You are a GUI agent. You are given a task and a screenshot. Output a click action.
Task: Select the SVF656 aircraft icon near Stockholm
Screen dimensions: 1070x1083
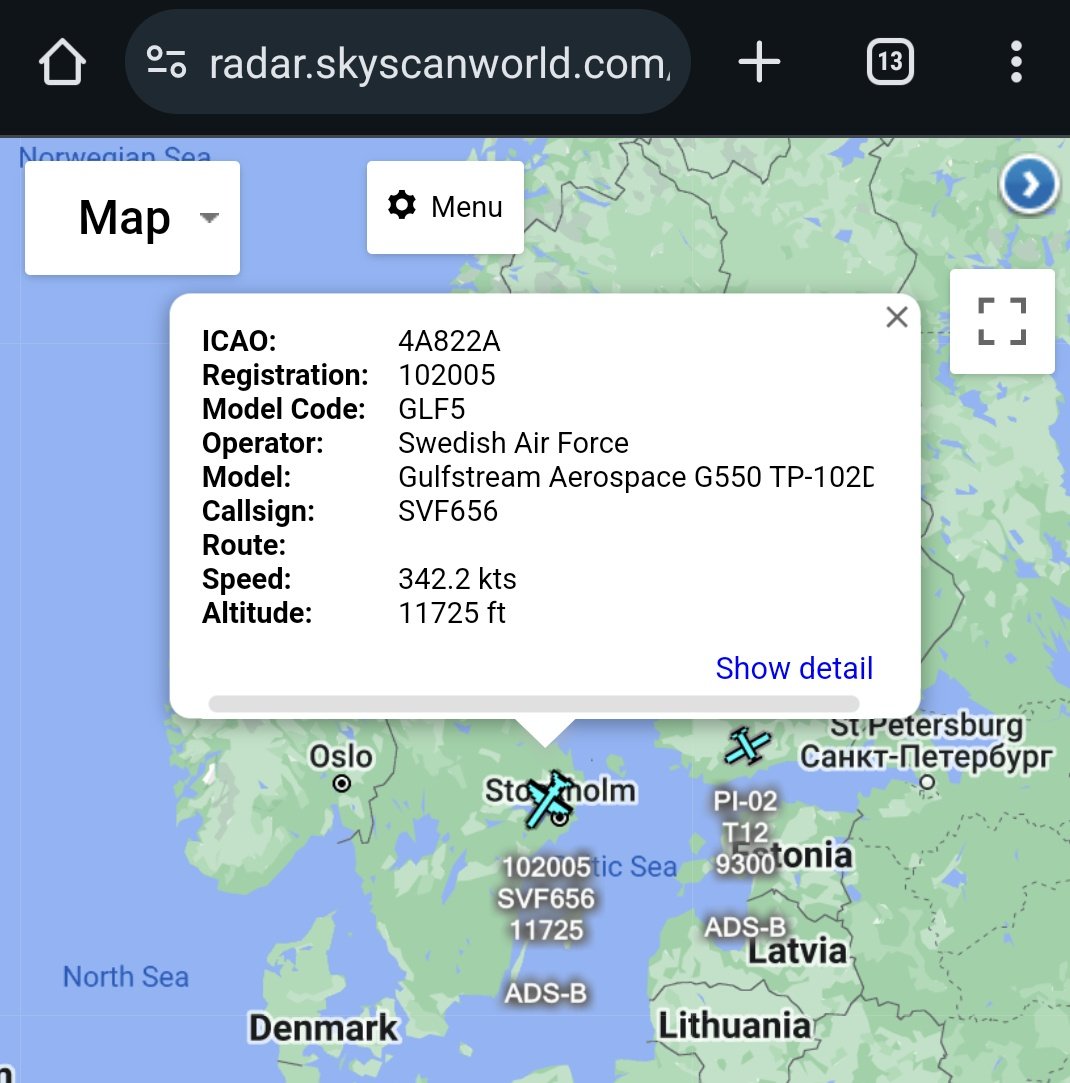pyautogui.click(x=550, y=800)
